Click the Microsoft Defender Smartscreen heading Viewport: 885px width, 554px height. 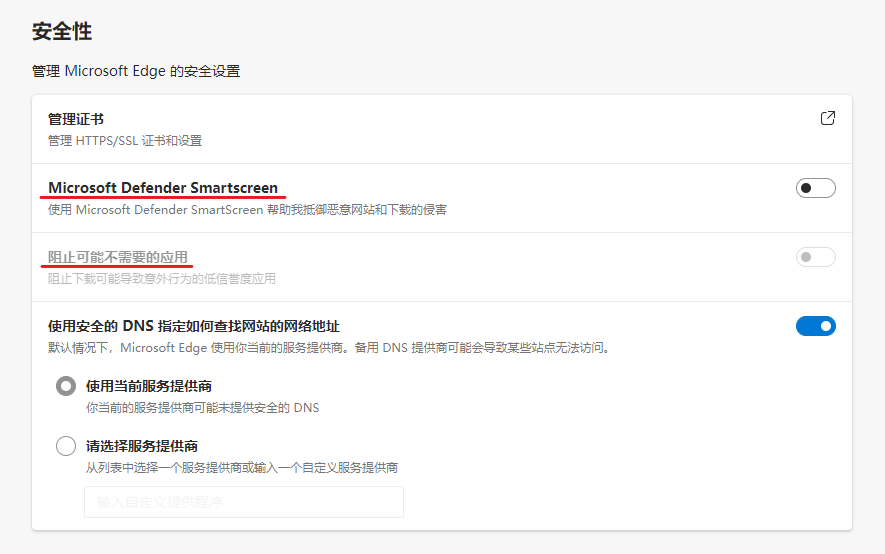[163, 188]
